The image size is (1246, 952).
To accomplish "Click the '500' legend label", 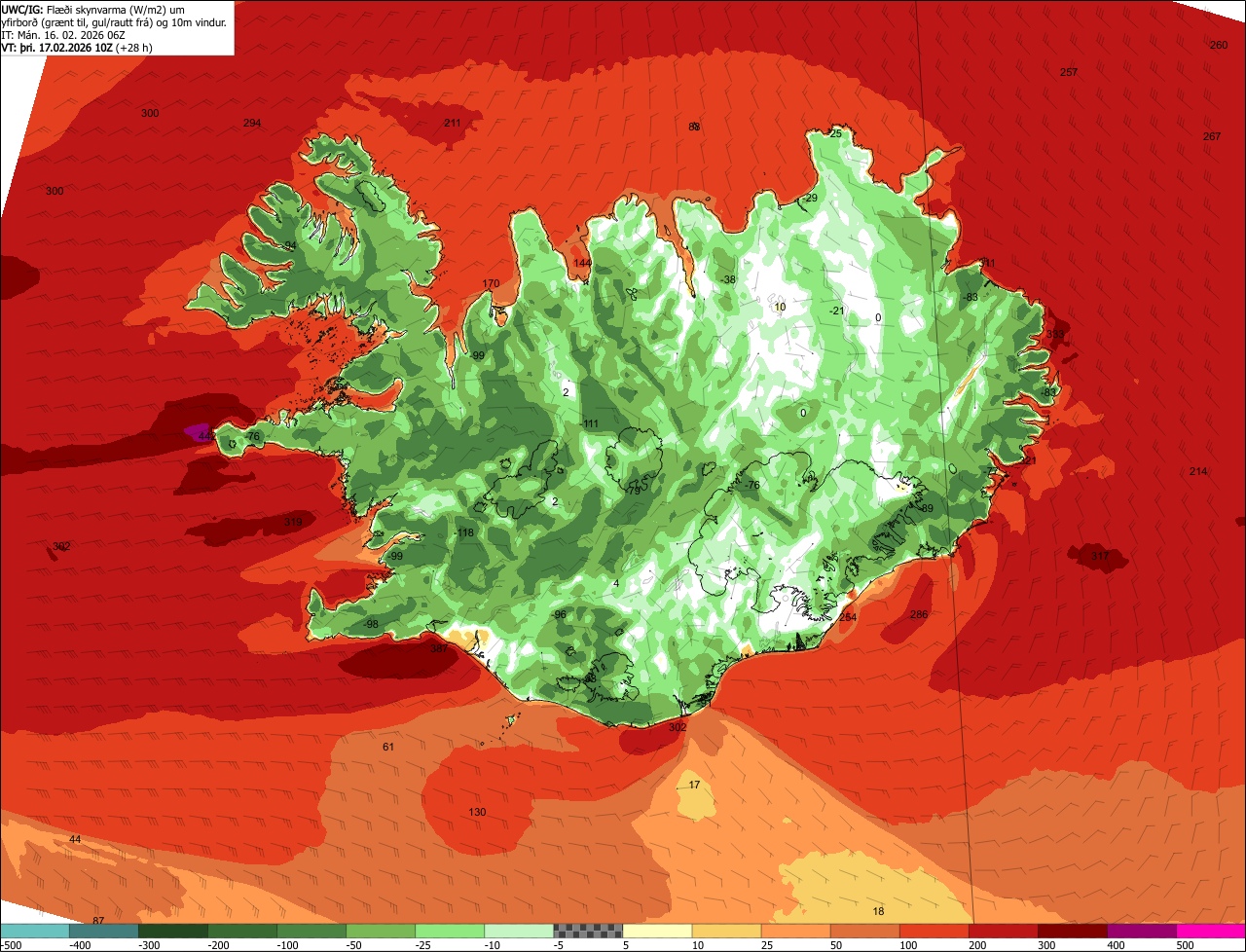I will pos(1185,945).
